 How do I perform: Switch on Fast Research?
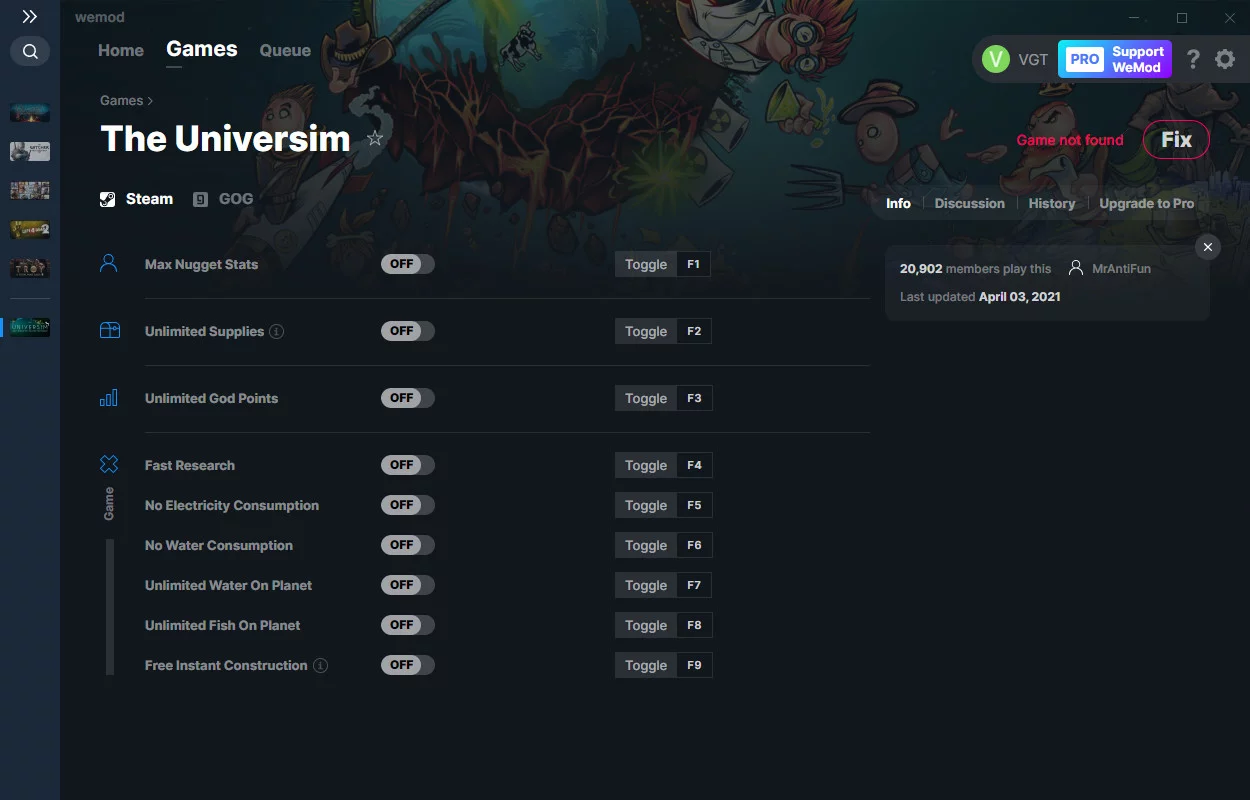click(x=408, y=465)
